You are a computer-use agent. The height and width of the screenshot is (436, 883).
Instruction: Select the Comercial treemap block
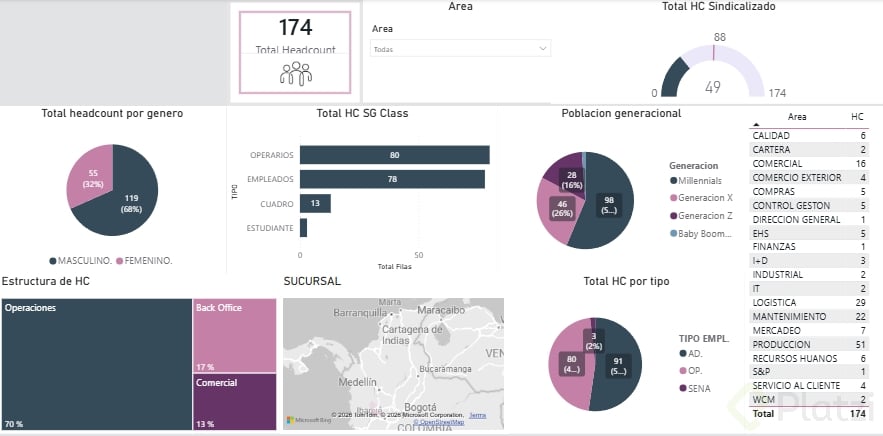(235, 402)
